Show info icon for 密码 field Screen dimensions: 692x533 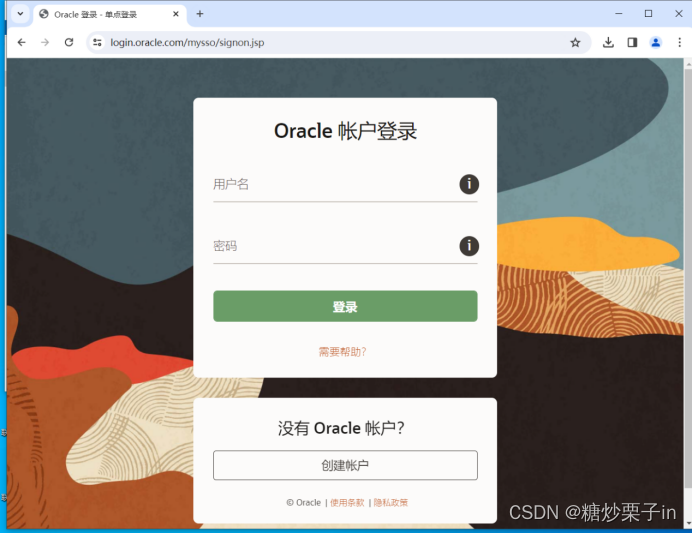[469, 246]
